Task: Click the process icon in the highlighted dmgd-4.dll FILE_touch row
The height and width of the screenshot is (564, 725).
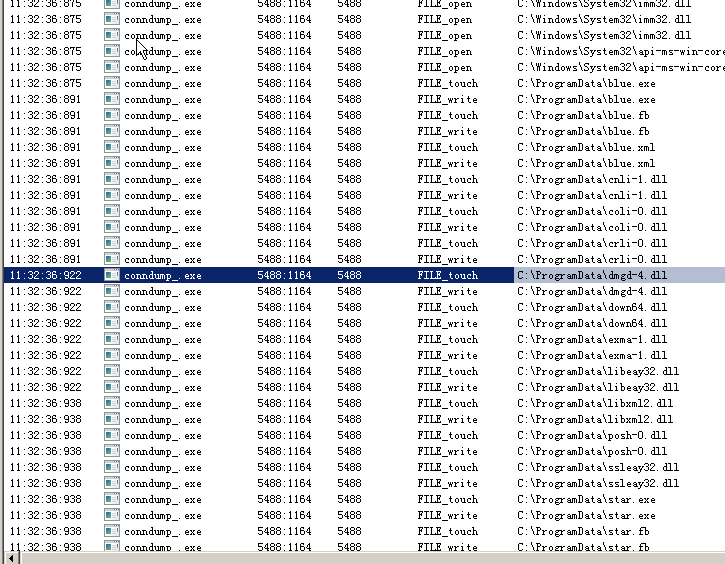Action: (x=112, y=275)
